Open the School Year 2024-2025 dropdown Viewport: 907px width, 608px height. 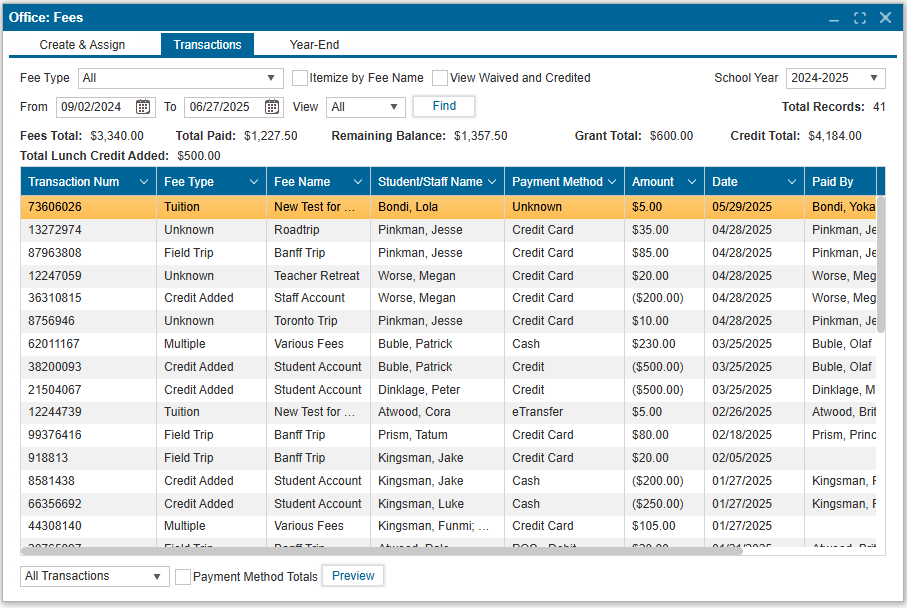873,77
